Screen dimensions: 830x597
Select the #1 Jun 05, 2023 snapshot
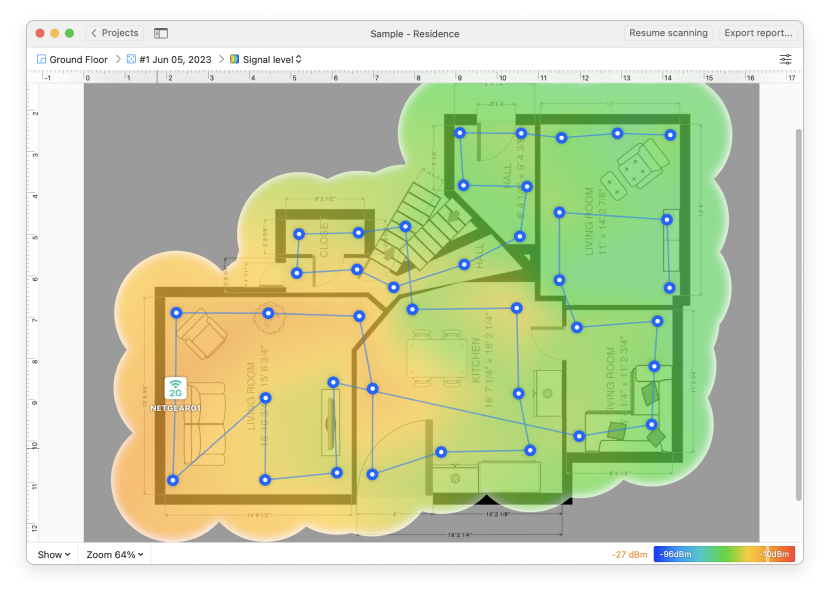pos(169,59)
